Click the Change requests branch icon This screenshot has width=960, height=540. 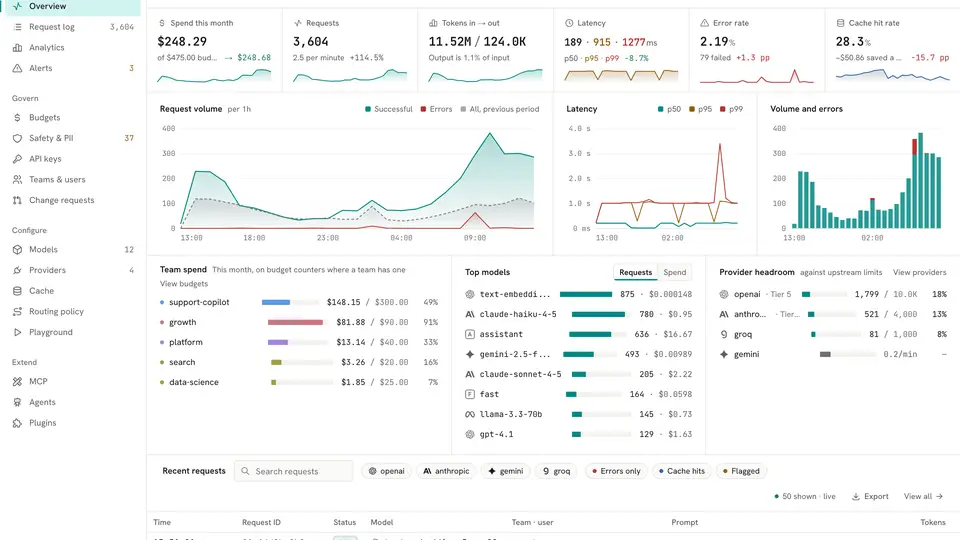[17, 200]
